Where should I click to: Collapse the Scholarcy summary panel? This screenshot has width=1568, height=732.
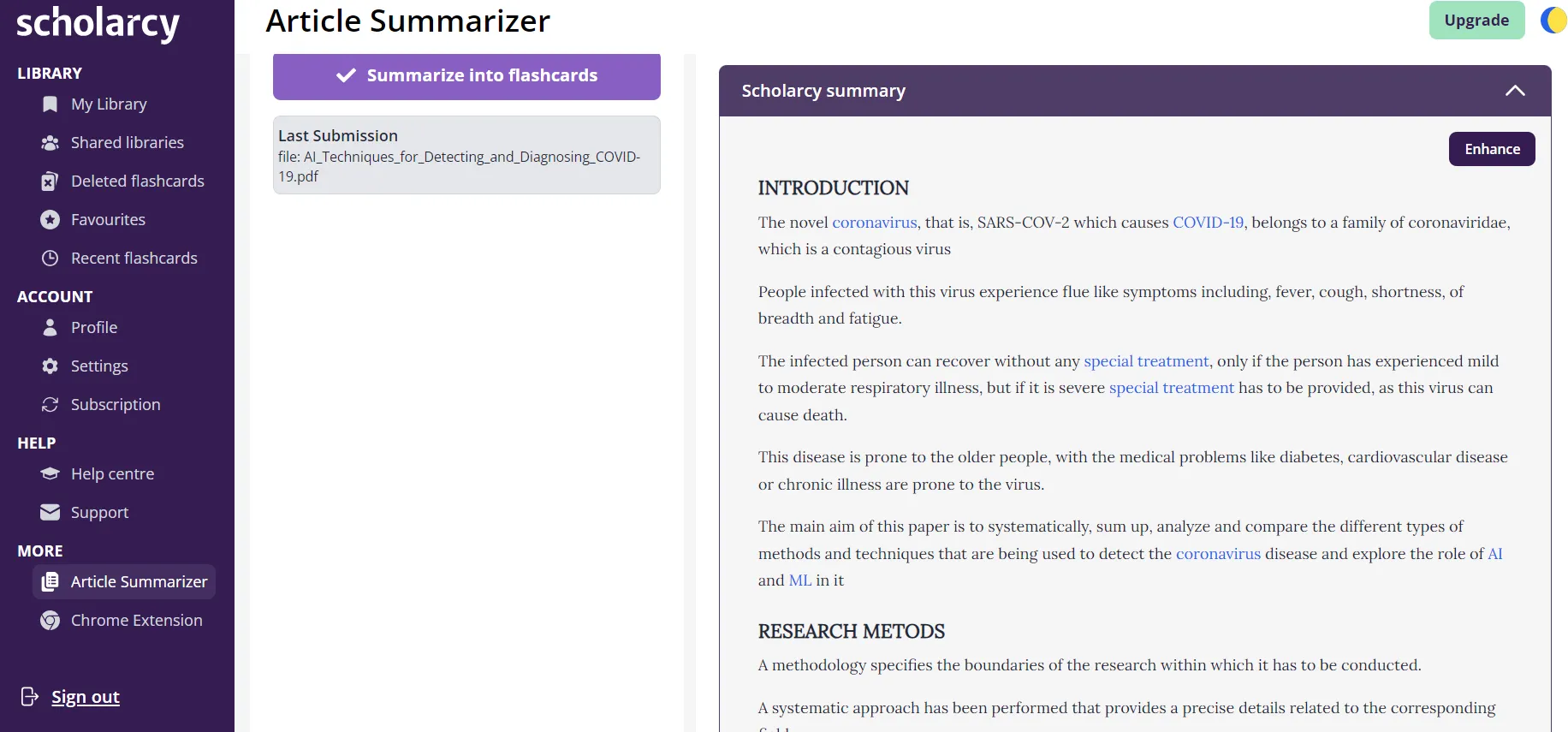point(1515,91)
